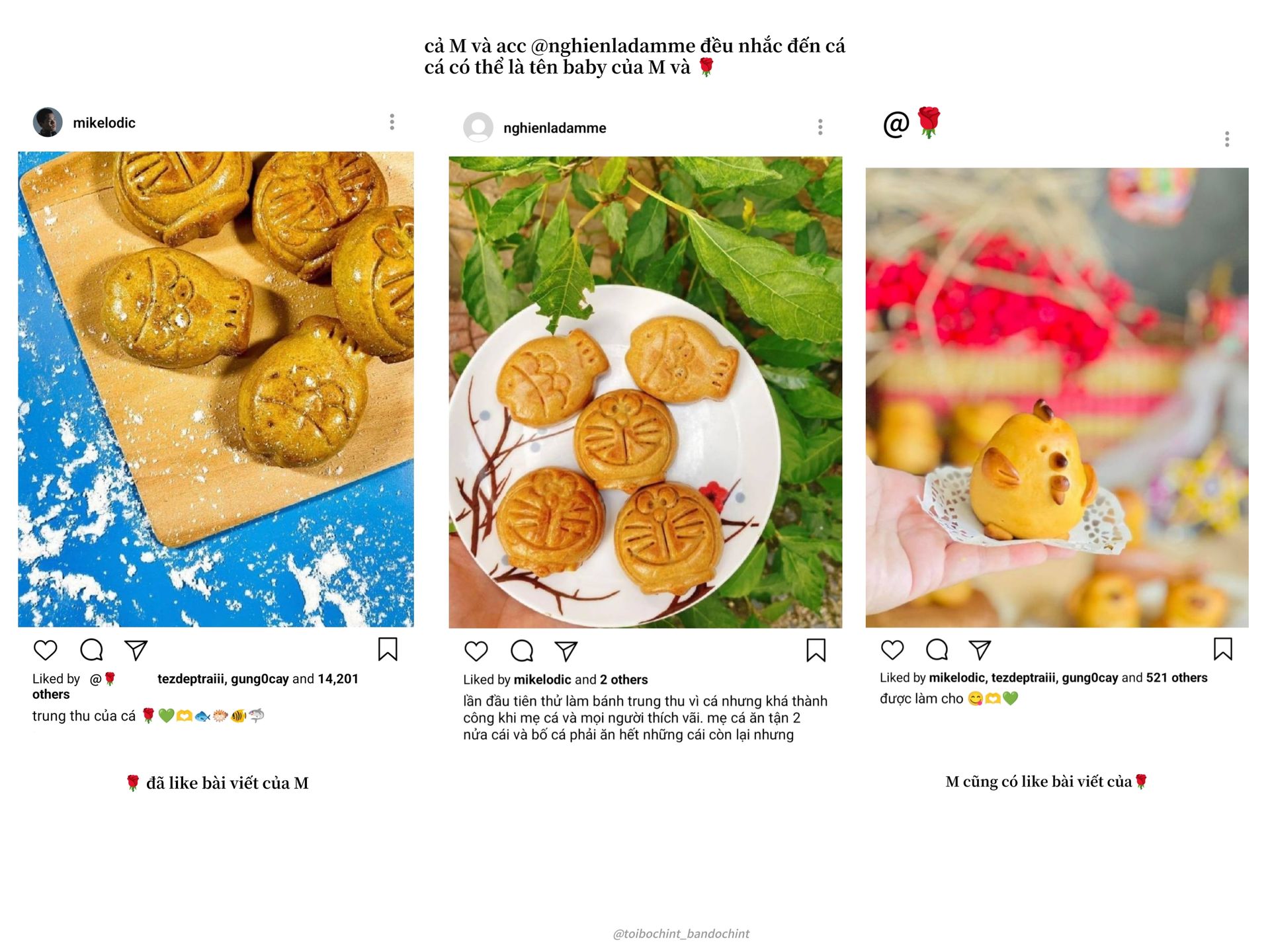1270x952 pixels.
Task: Comment on the nghienladamme post
Action: [522, 651]
